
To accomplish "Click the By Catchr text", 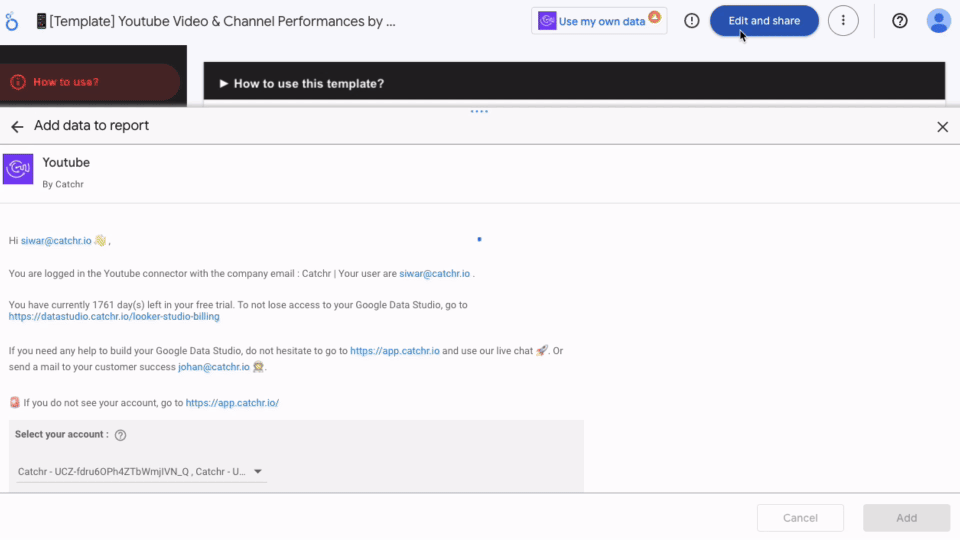I will pos(63,184).
